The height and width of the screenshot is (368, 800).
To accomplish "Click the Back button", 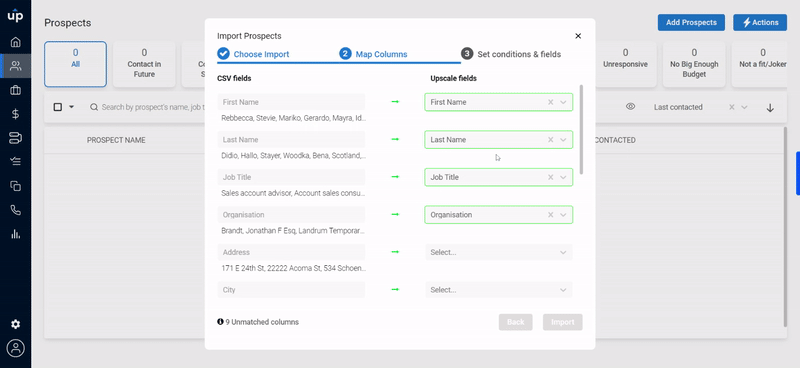I will pyautogui.click(x=515, y=322).
